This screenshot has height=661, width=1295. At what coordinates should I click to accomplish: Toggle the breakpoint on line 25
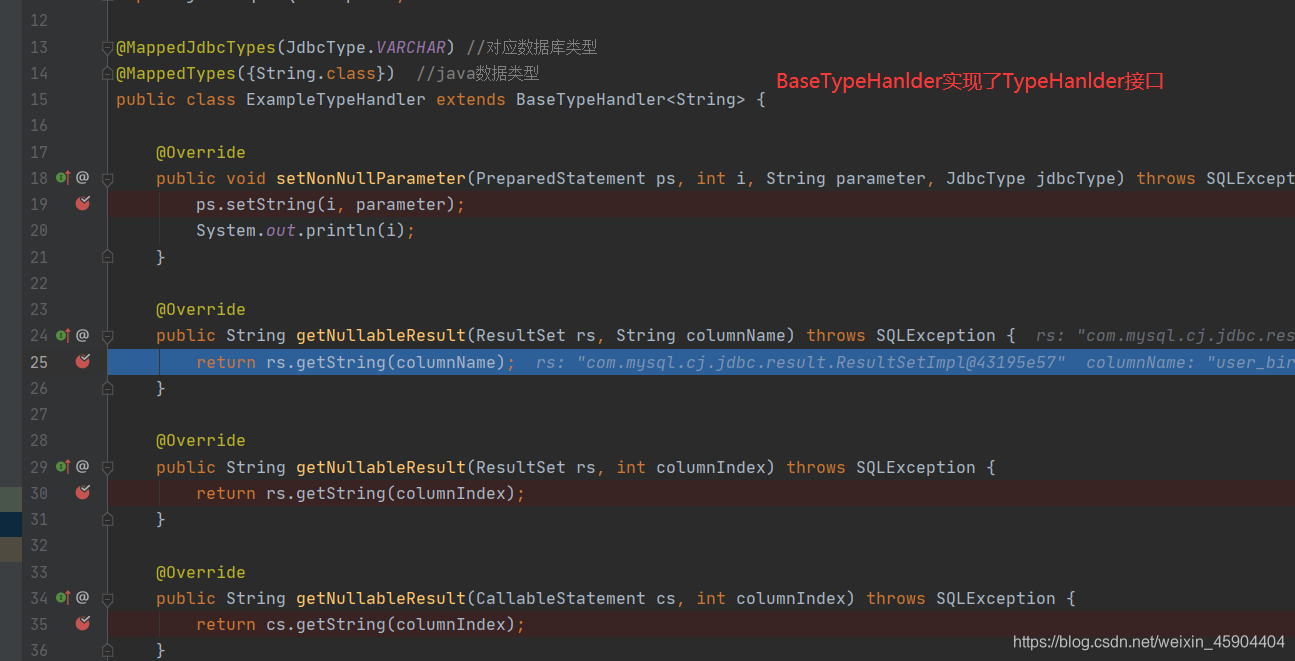[x=83, y=361]
